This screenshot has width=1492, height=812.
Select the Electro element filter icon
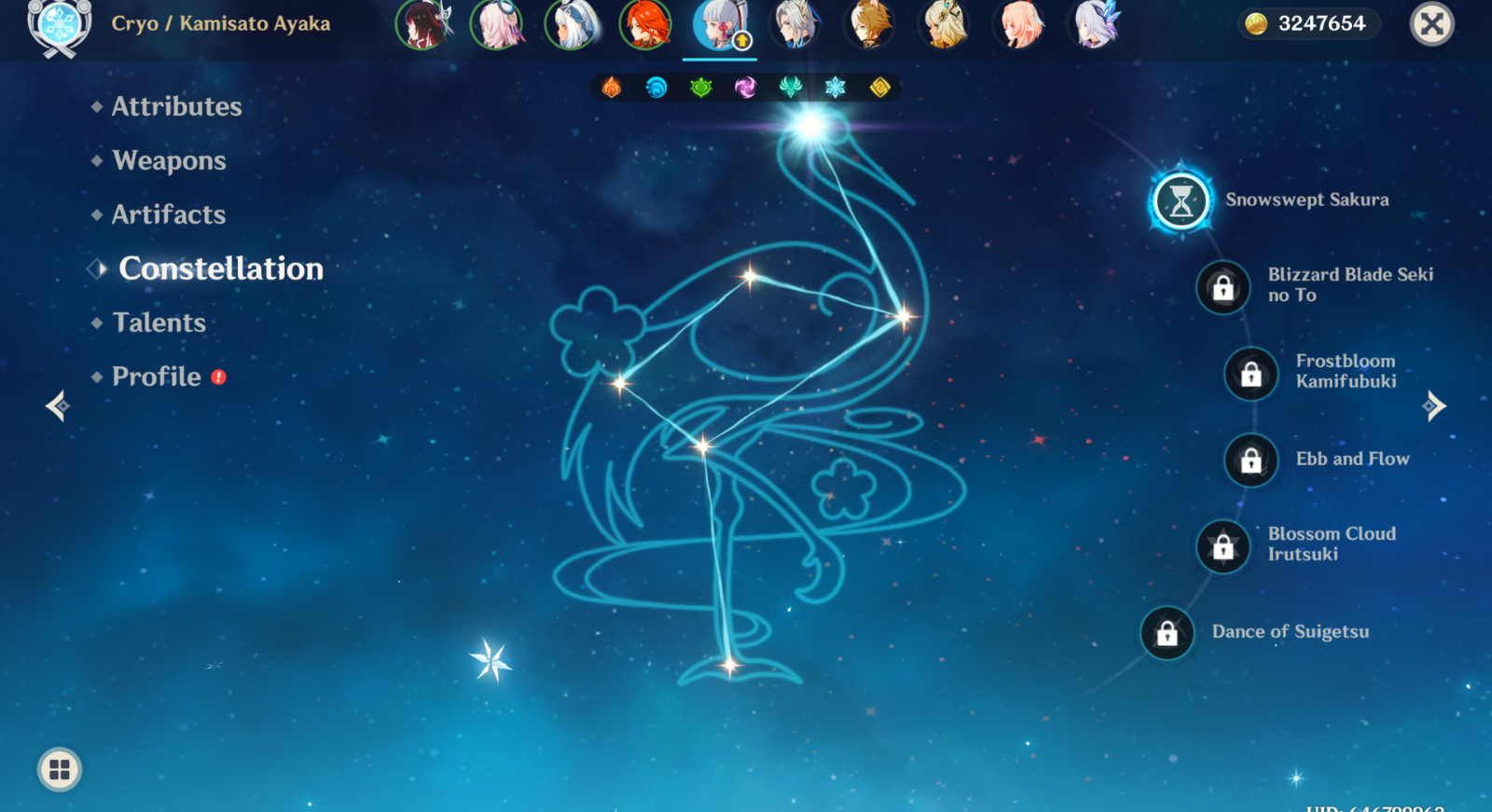coord(745,88)
